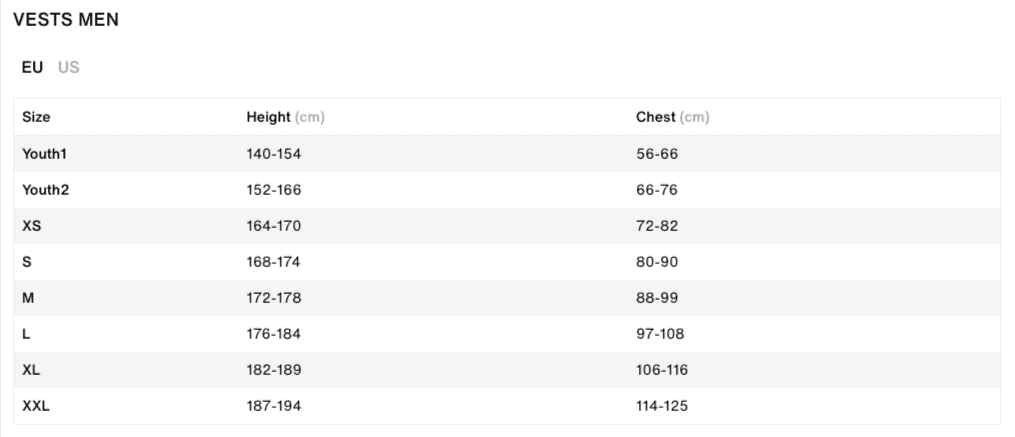
Task: Select the EU size tab
Action: pos(32,67)
